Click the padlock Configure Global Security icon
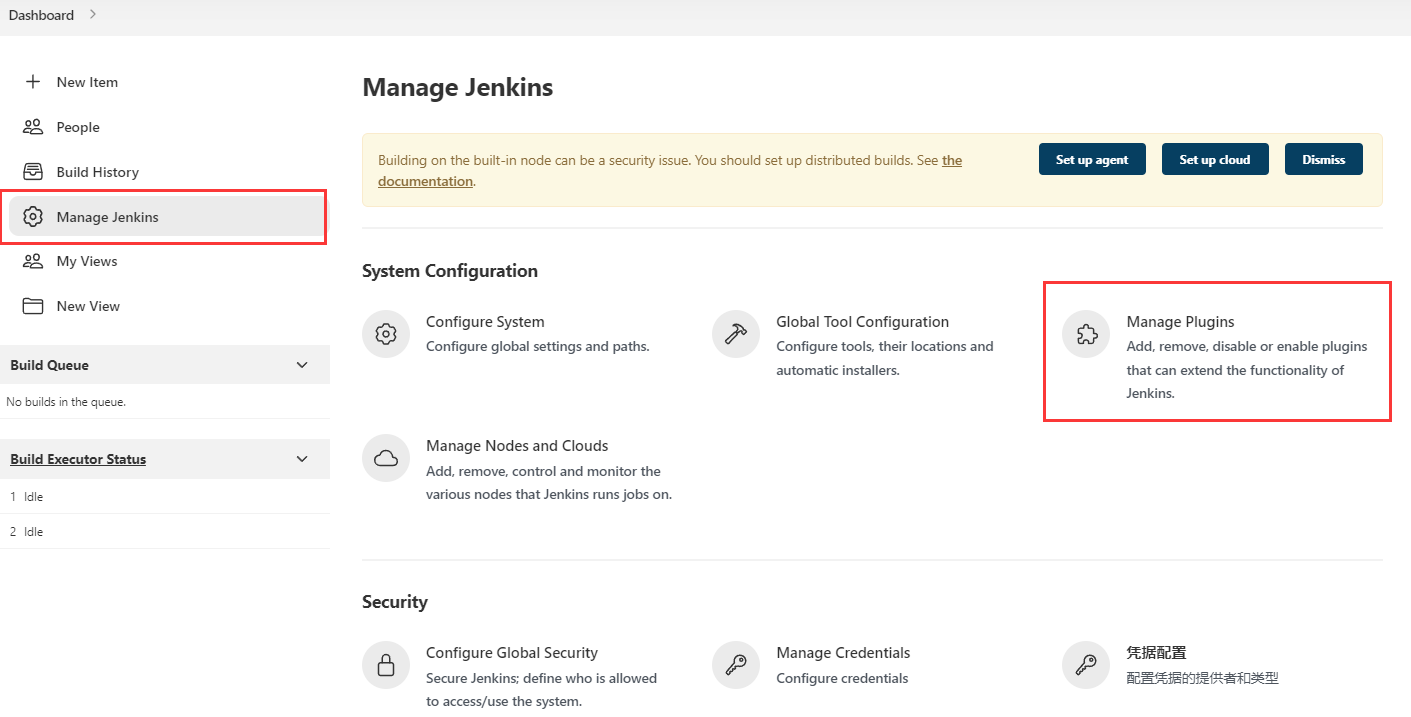The image size is (1411, 717). point(386,665)
